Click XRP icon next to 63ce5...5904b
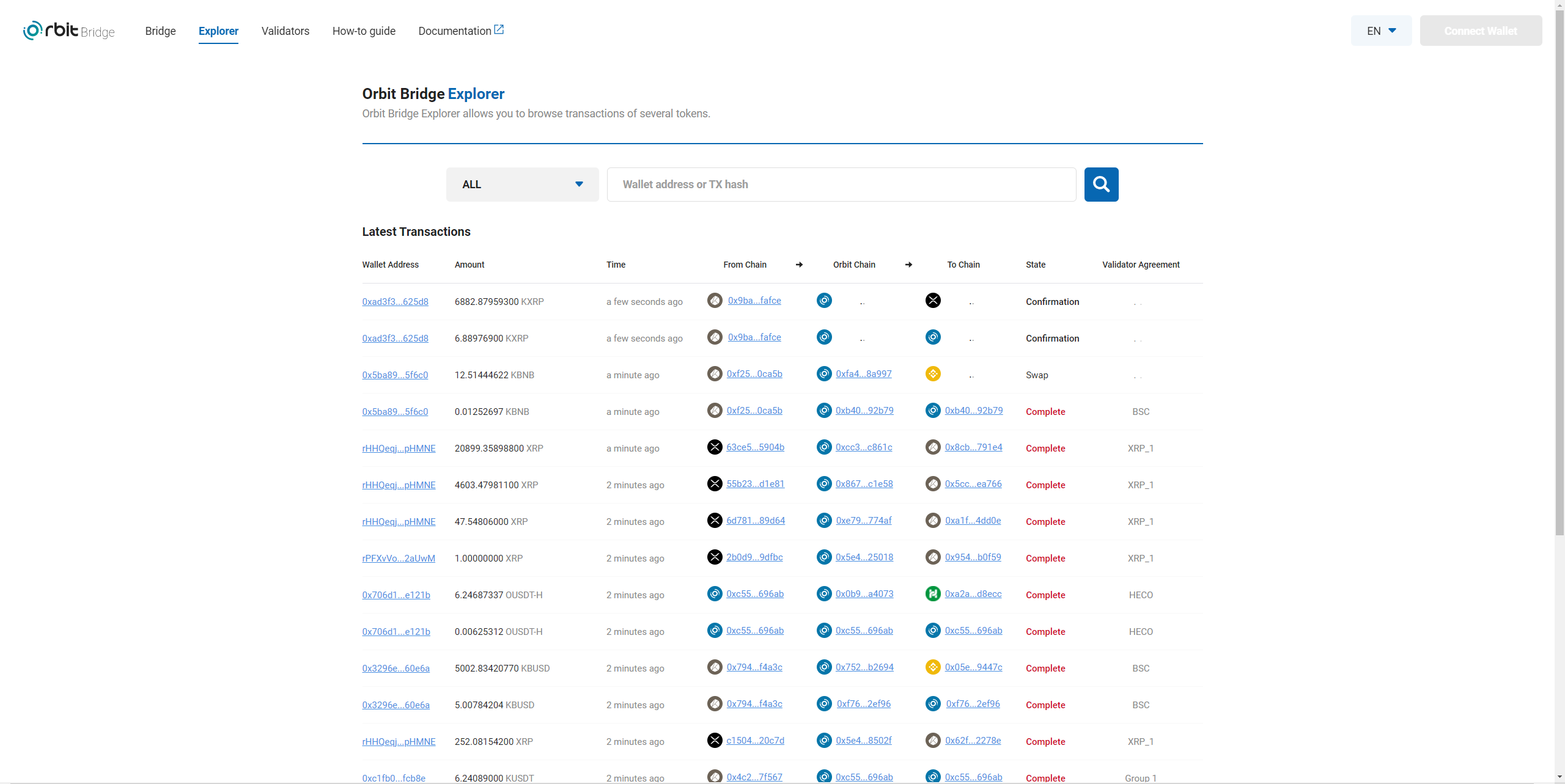Image resolution: width=1565 pixels, height=784 pixels. point(715,447)
